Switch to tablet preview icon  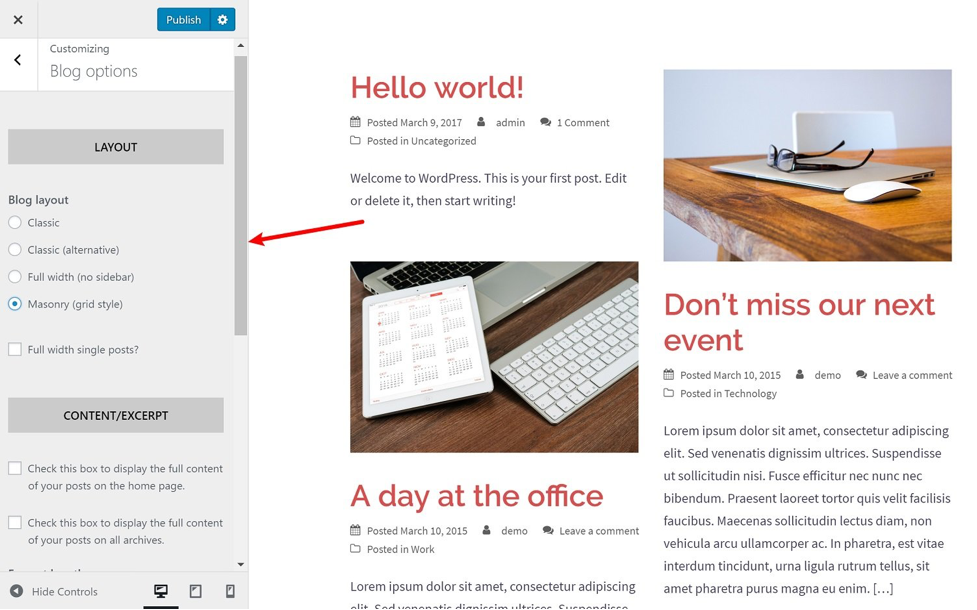(196, 591)
